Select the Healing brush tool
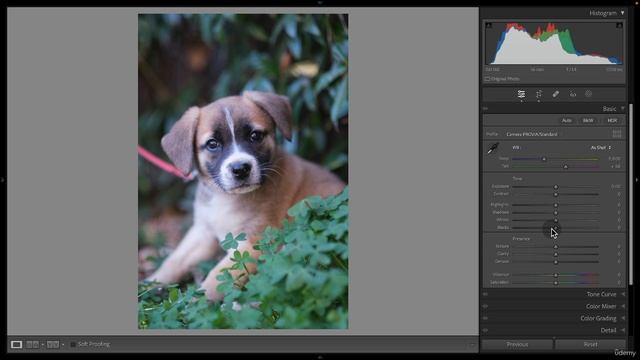This screenshot has height=360, width=640. pos(556,94)
